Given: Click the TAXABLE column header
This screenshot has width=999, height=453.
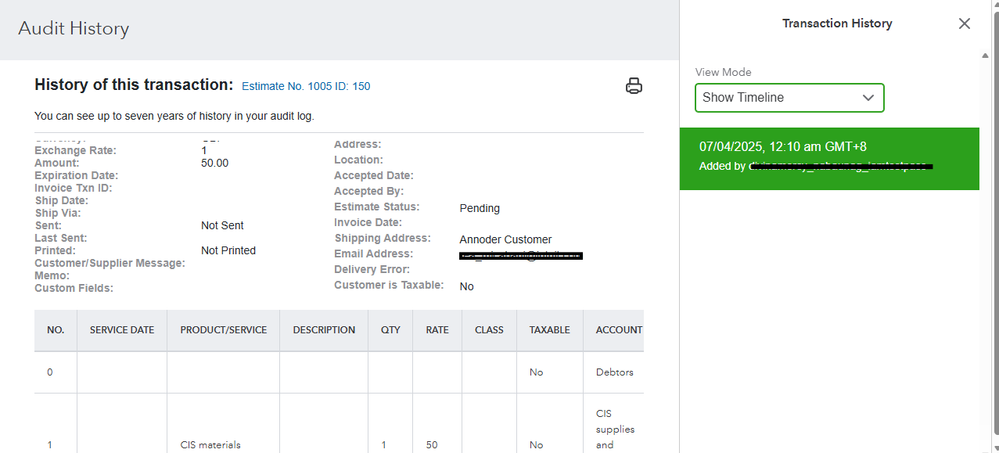Looking at the screenshot, I should (549, 330).
